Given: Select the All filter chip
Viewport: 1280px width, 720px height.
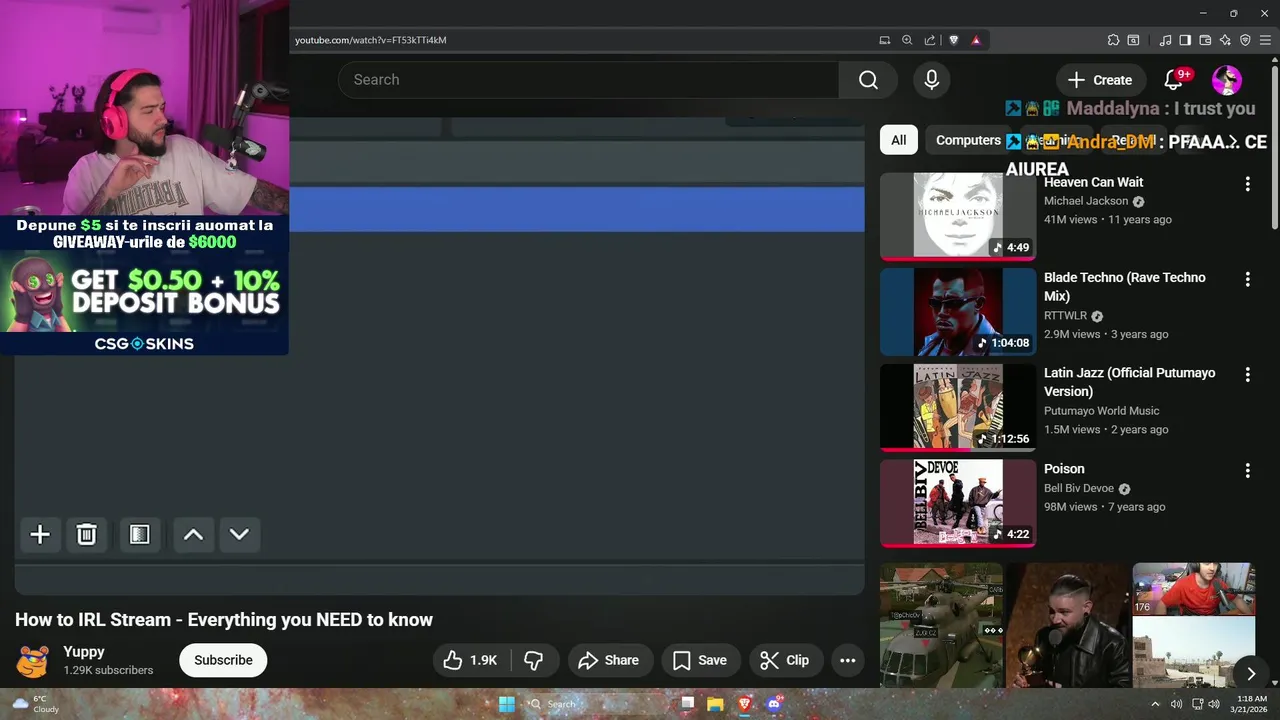Looking at the screenshot, I should 899,140.
